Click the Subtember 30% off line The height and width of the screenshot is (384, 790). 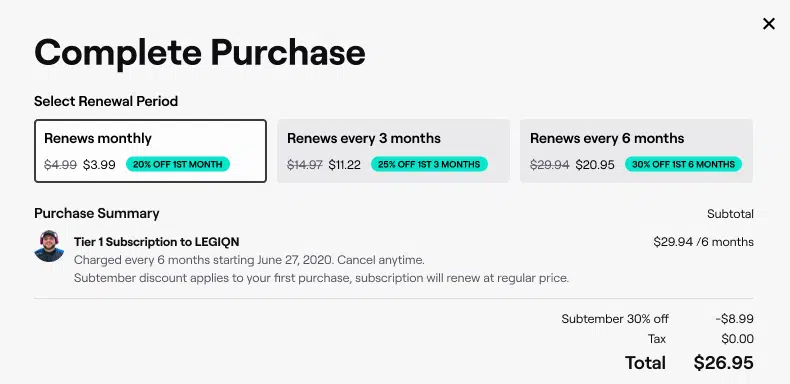click(615, 319)
